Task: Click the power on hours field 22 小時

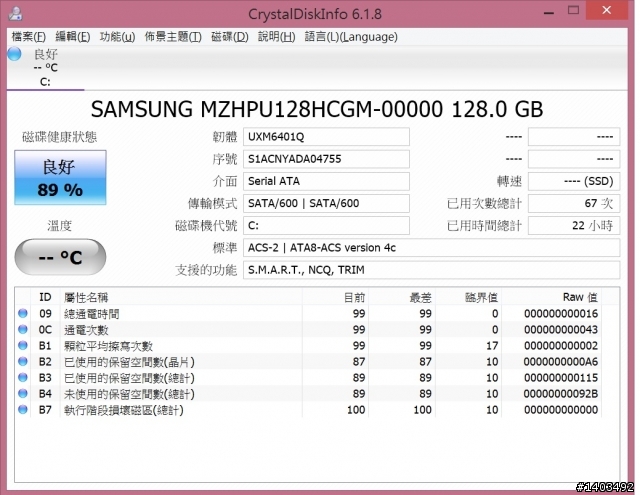Action: tap(574, 225)
